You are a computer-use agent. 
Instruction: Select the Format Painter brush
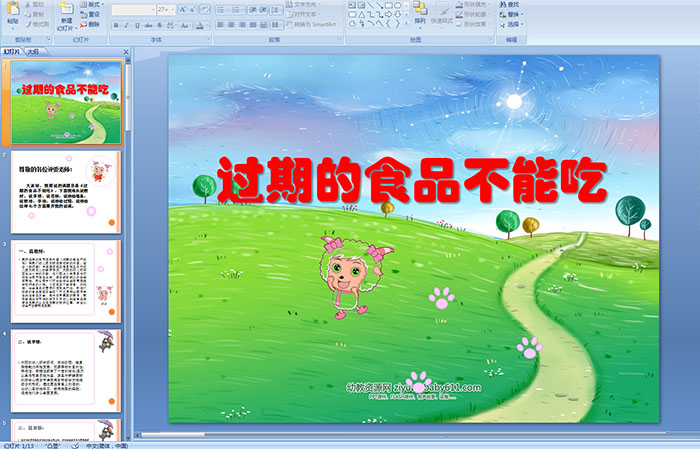(x=37, y=24)
